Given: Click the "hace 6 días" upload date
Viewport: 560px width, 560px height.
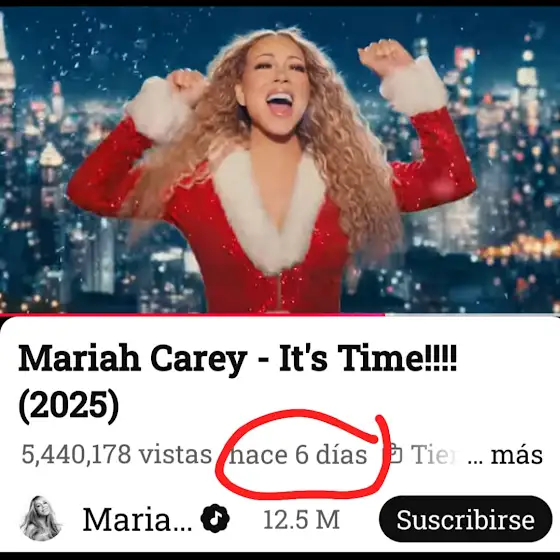Looking at the screenshot, I should click(x=298, y=455).
